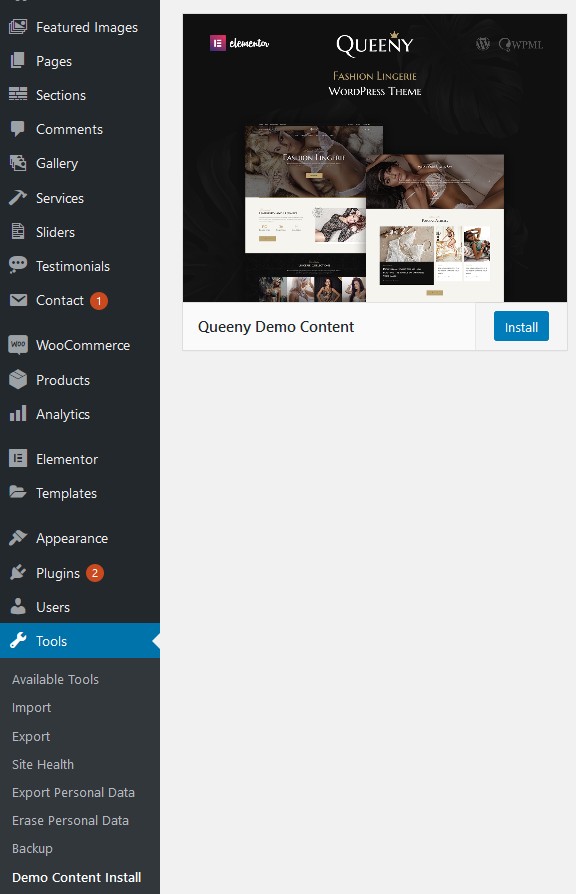Install the Queeny Demo Content

point(521,327)
